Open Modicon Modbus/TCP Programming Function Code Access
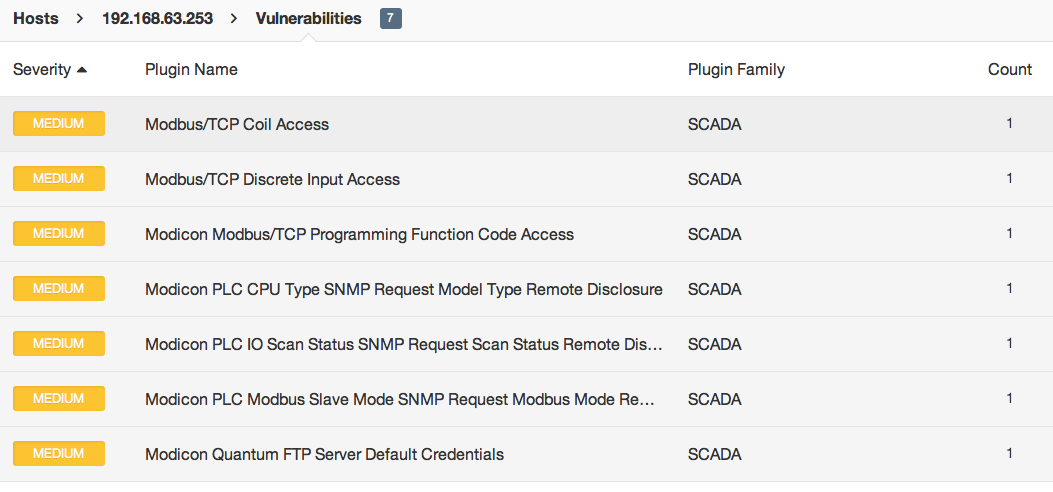Image resolution: width=1053 pixels, height=492 pixels. click(x=359, y=234)
